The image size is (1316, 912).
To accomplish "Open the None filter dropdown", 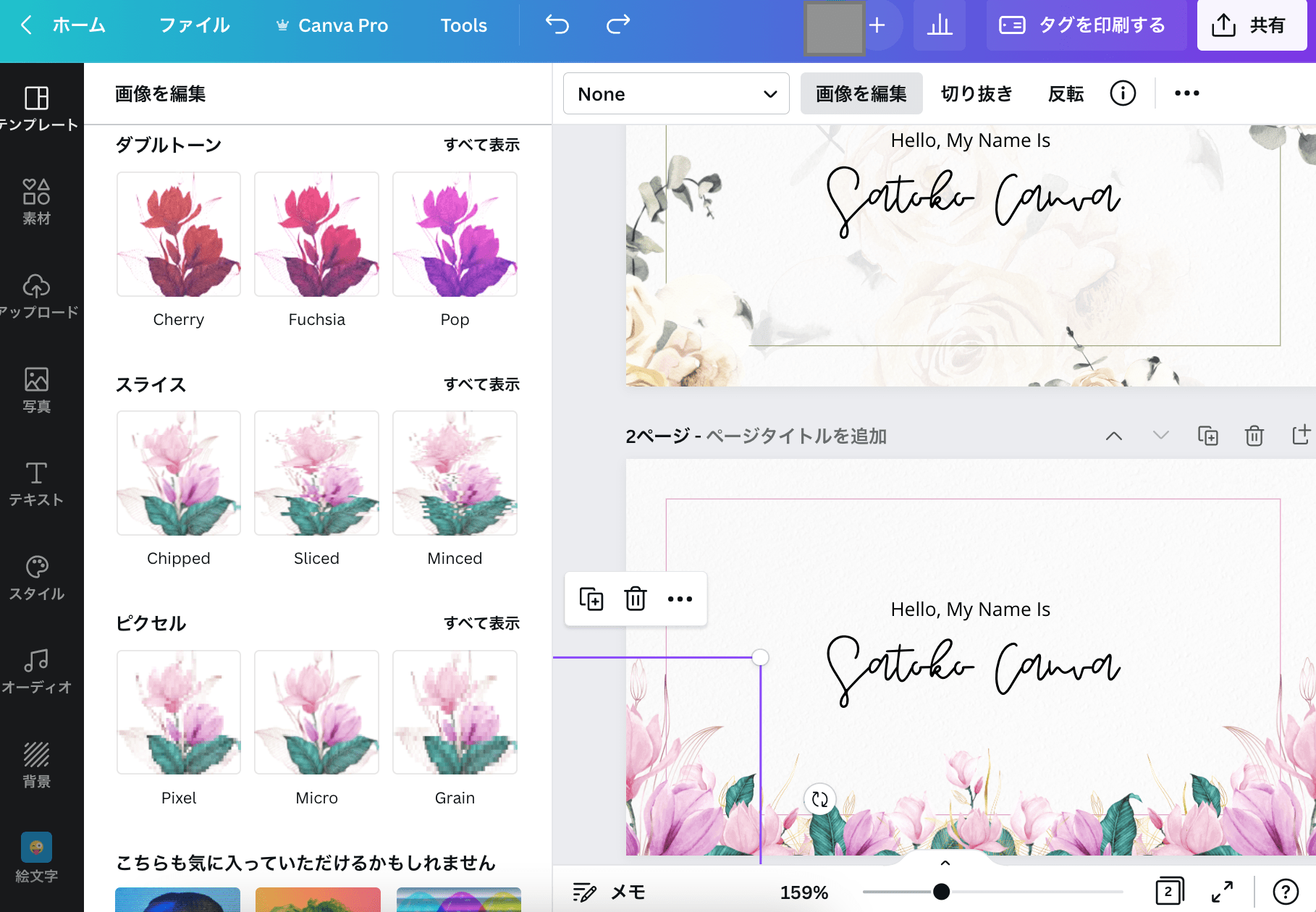I will point(675,93).
